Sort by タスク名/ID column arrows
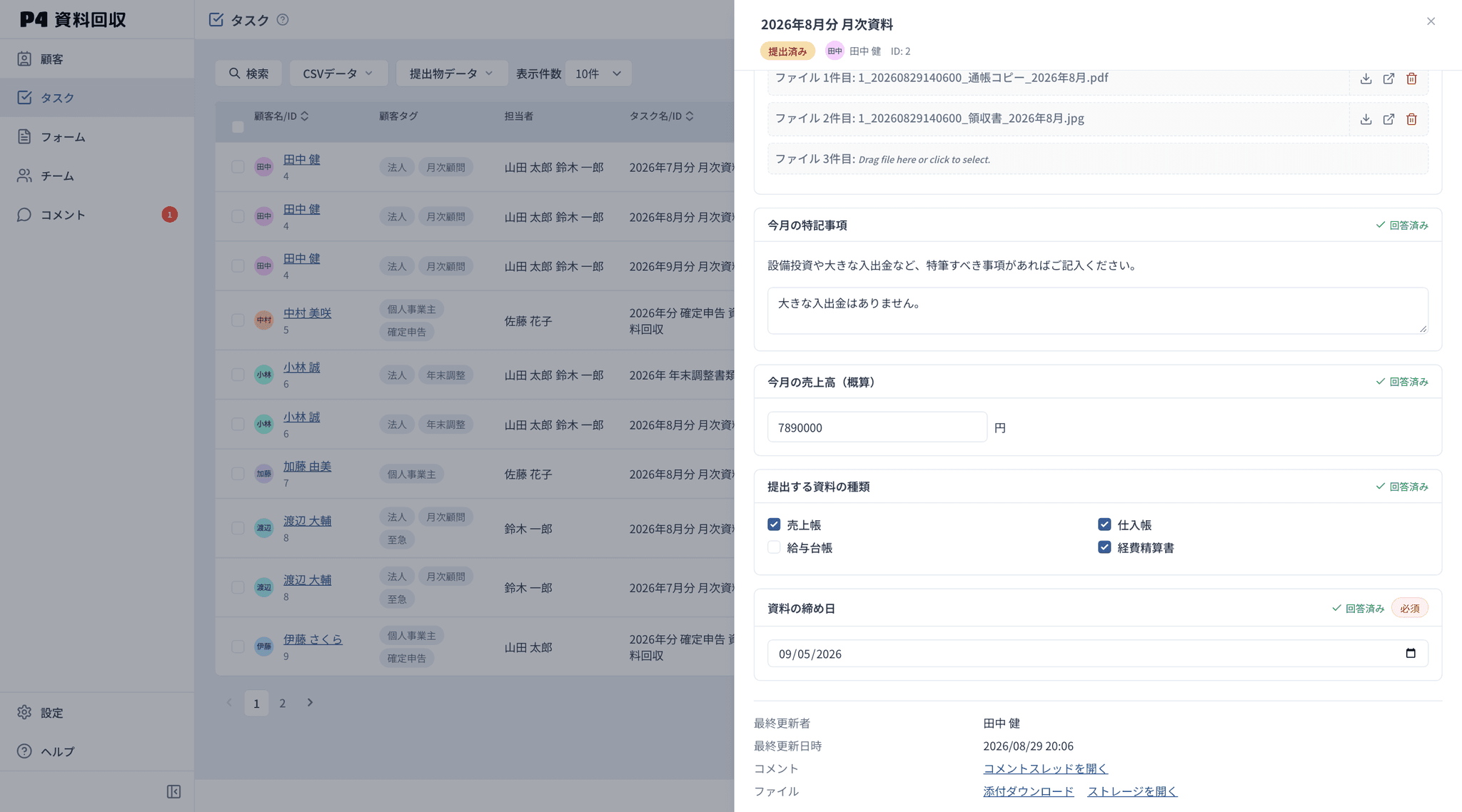The width and height of the screenshot is (1462, 812). tap(690, 116)
